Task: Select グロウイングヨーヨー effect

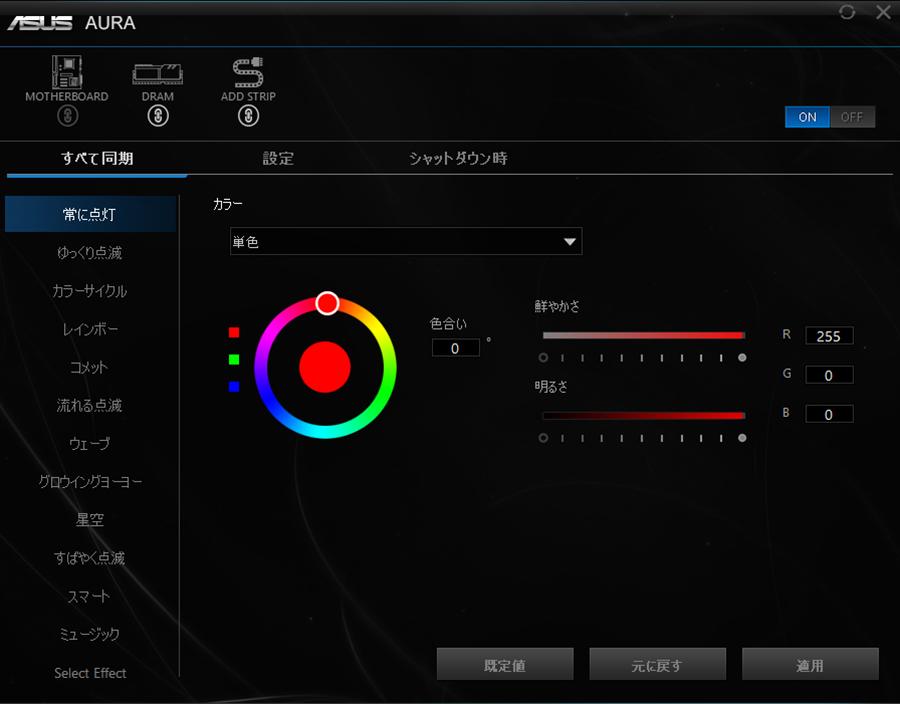Action: pyautogui.click(x=90, y=481)
